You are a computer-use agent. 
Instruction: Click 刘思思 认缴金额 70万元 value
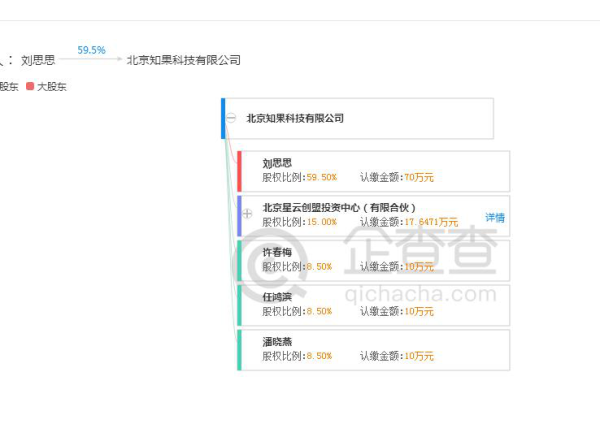tap(419, 177)
